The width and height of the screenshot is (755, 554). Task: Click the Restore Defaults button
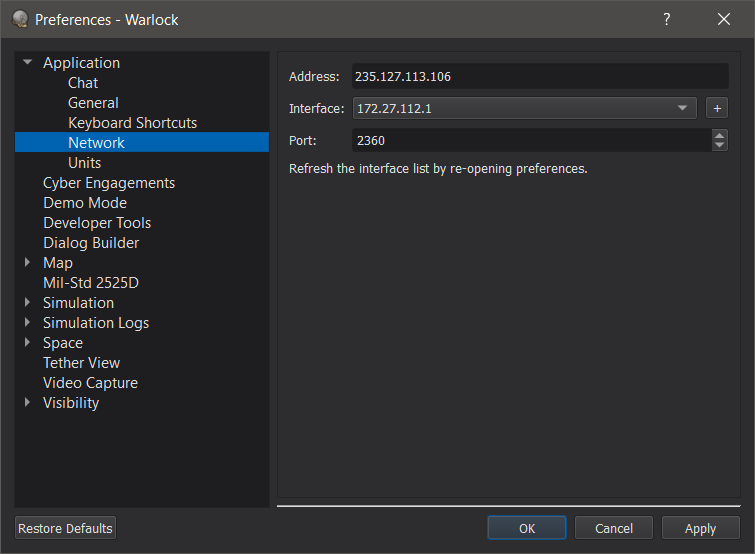(65, 528)
